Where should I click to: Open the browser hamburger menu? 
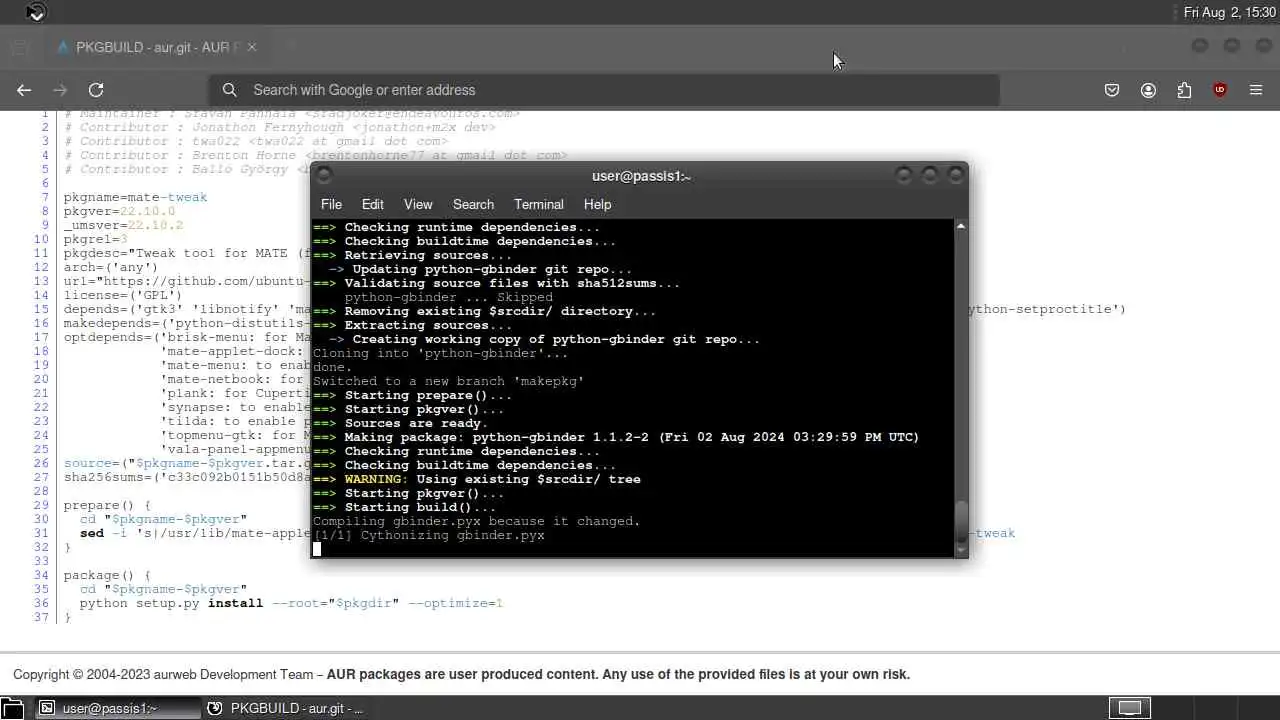(x=1256, y=90)
